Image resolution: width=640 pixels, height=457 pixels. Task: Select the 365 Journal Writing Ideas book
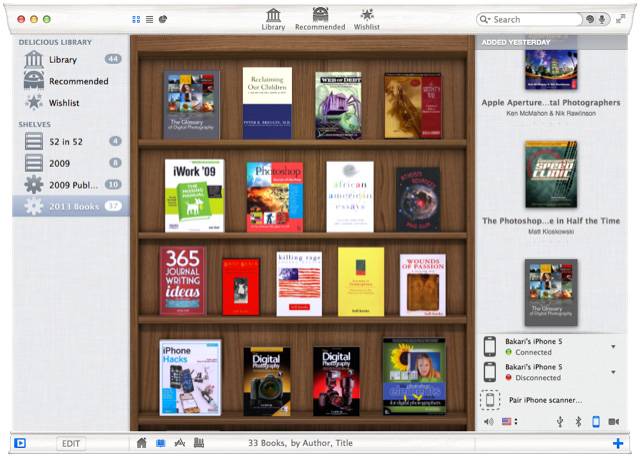[x=182, y=281]
